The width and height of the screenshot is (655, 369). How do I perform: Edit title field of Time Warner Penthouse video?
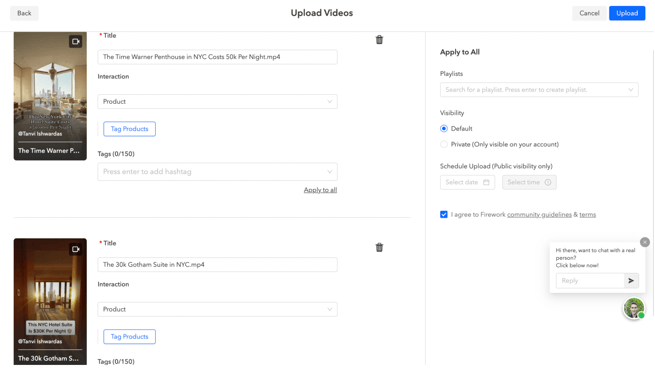tap(217, 57)
